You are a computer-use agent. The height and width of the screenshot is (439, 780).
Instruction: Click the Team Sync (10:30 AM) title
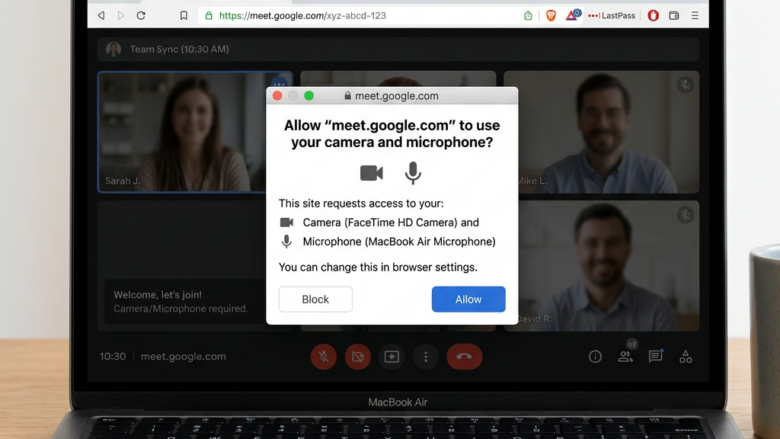pyautogui.click(x=180, y=49)
